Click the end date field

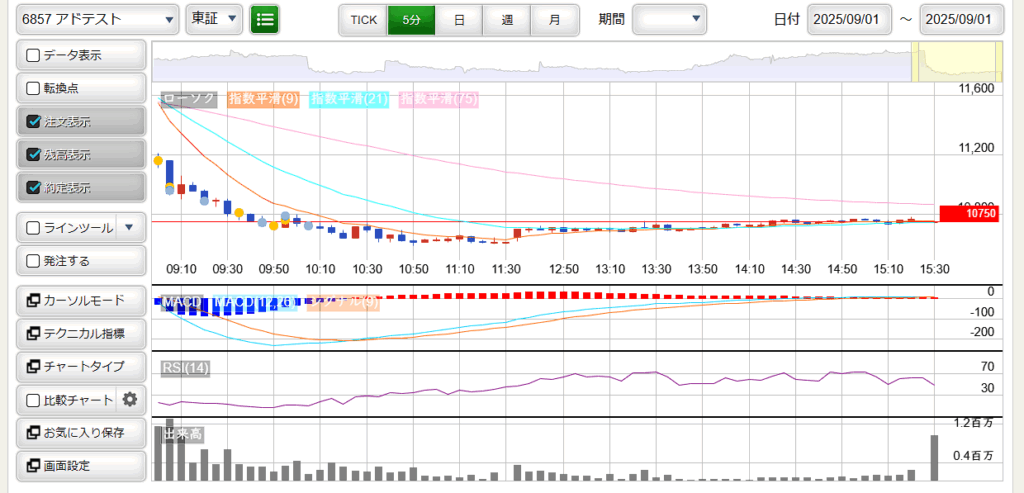pyautogui.click(x=961, y=20)
